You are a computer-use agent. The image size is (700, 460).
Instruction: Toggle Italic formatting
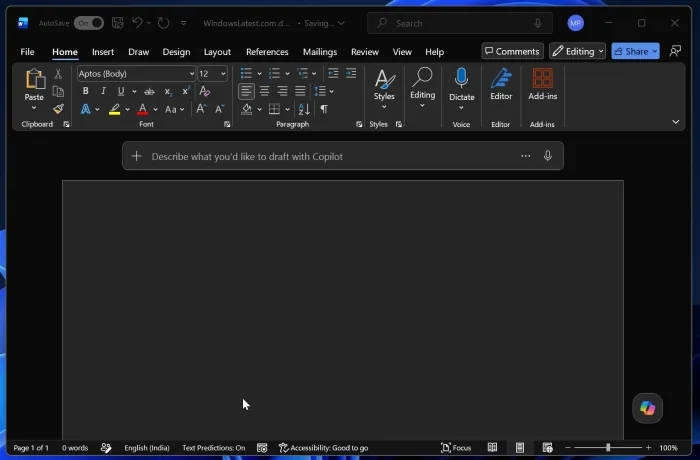click(103, 91)
